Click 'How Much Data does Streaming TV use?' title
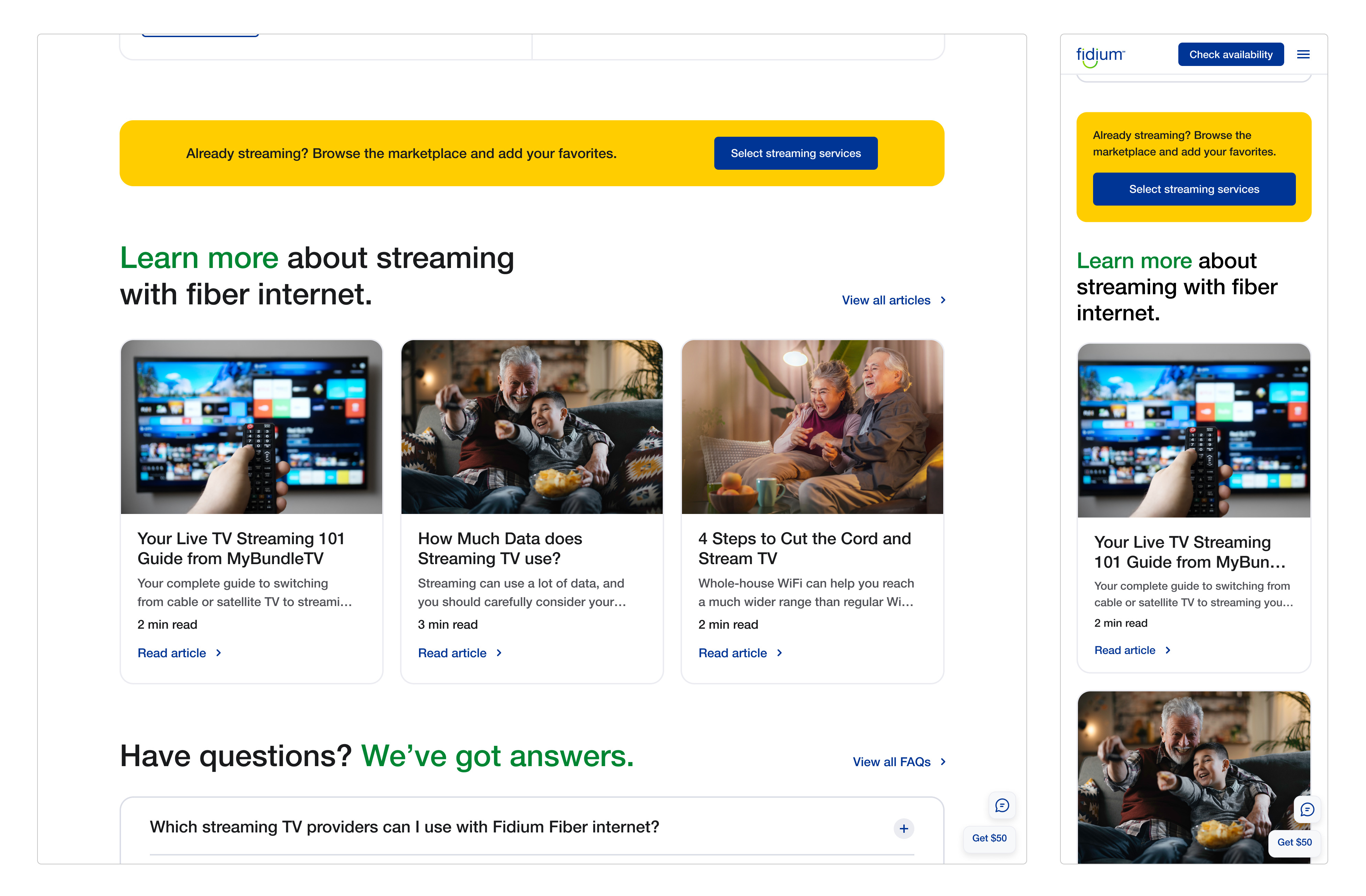 tap(500, 548)
